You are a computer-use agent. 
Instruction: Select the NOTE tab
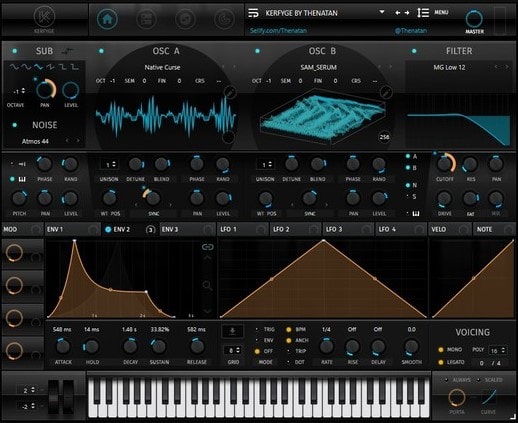(x=494, y=229)
